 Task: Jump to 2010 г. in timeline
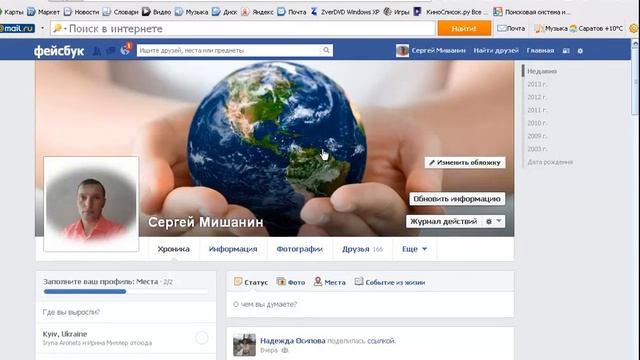(x=537, y=123)
